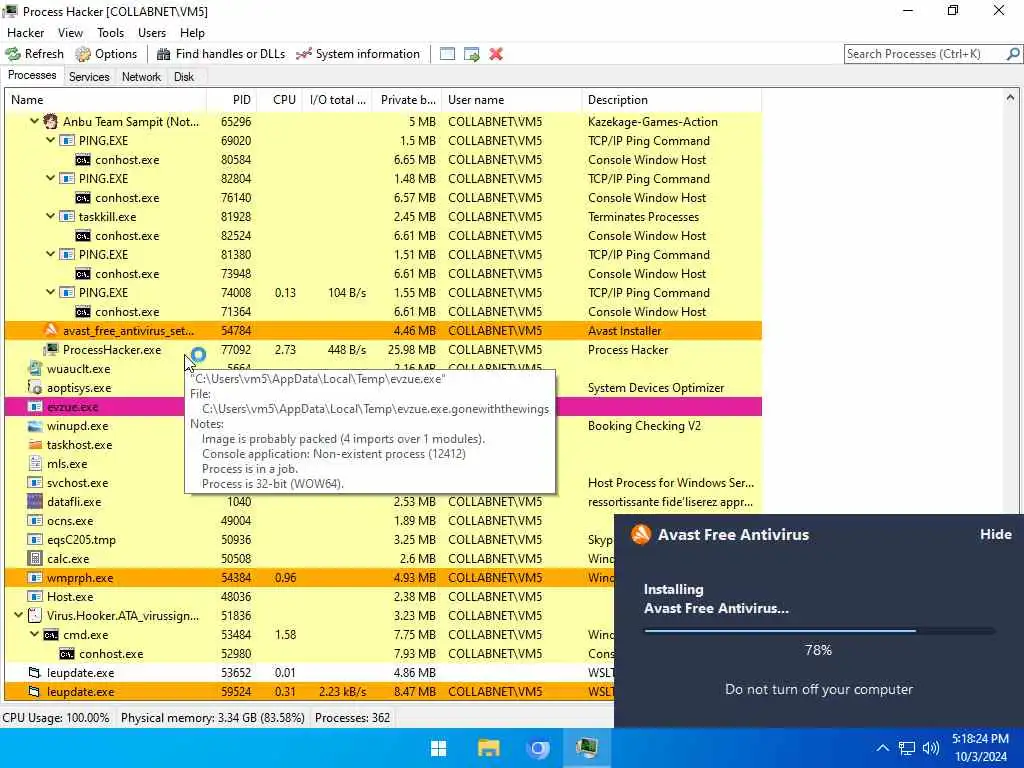Switch to the Network tab
The height and width of the screenshot is (768, 1024).
(x=141, y=77)
